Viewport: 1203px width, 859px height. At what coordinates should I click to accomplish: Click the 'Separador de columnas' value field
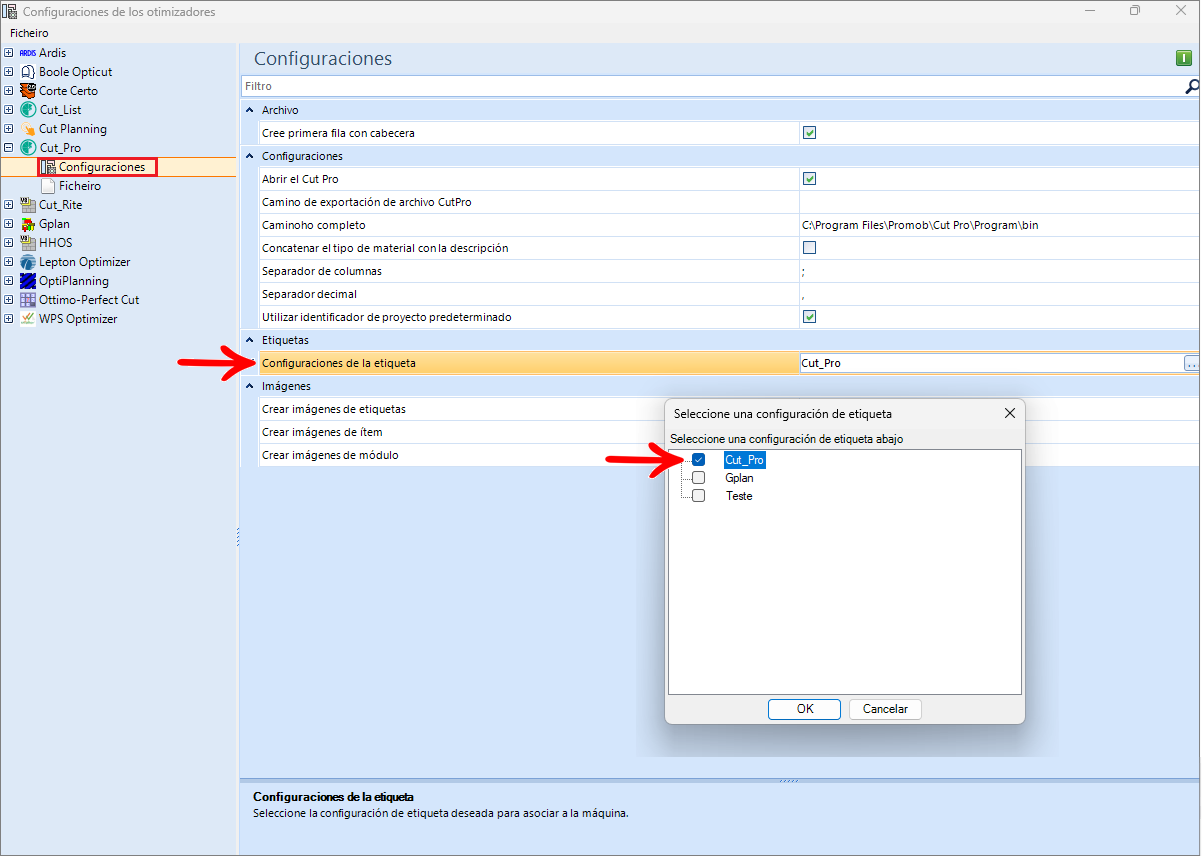pyautogui.click(x=999, y=271)
